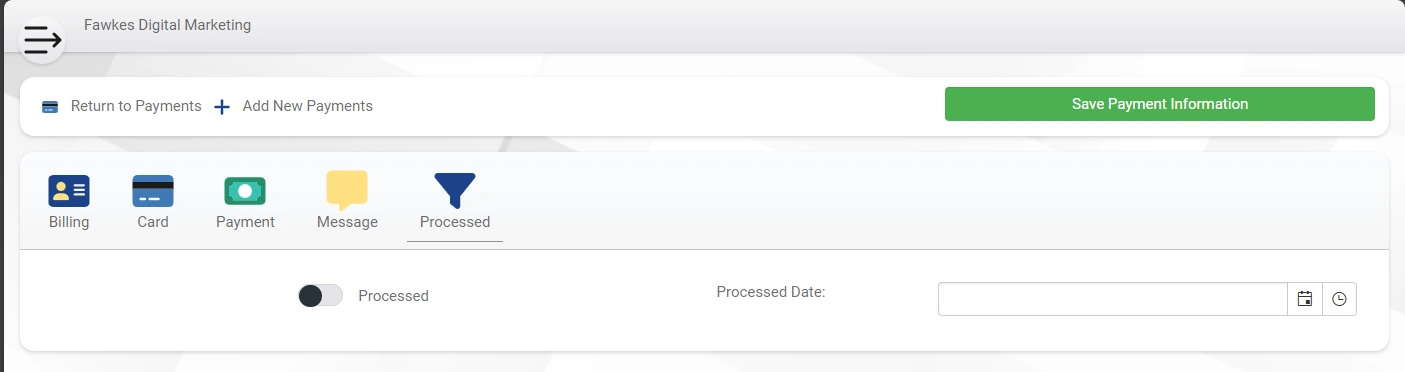Click the Add New Payments link
The image size is (1405, 372).
click(308, 106)
